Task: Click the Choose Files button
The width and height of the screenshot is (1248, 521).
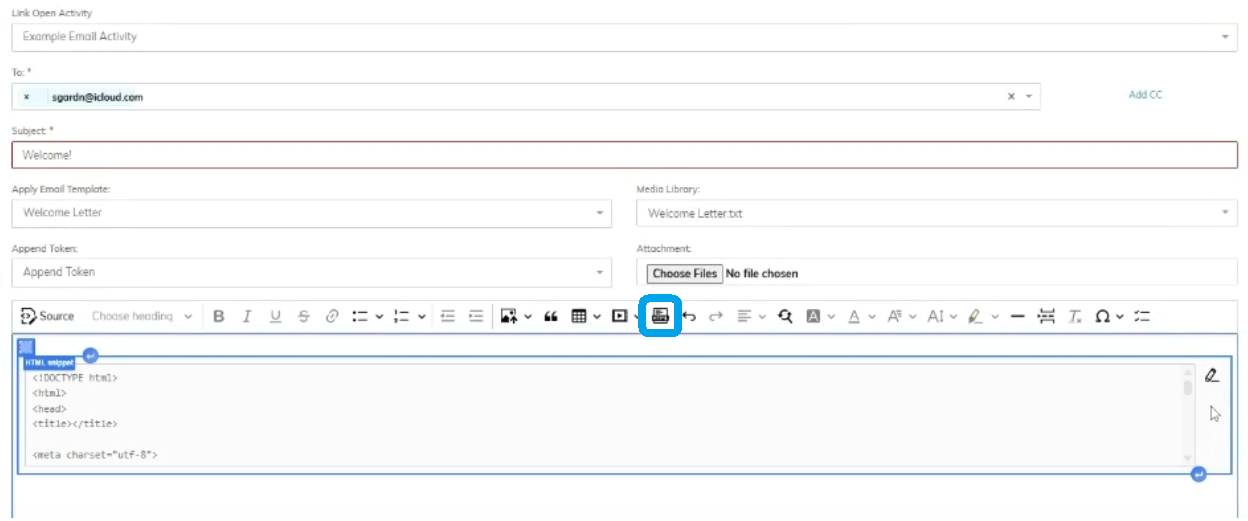Action: click(685, 273)
